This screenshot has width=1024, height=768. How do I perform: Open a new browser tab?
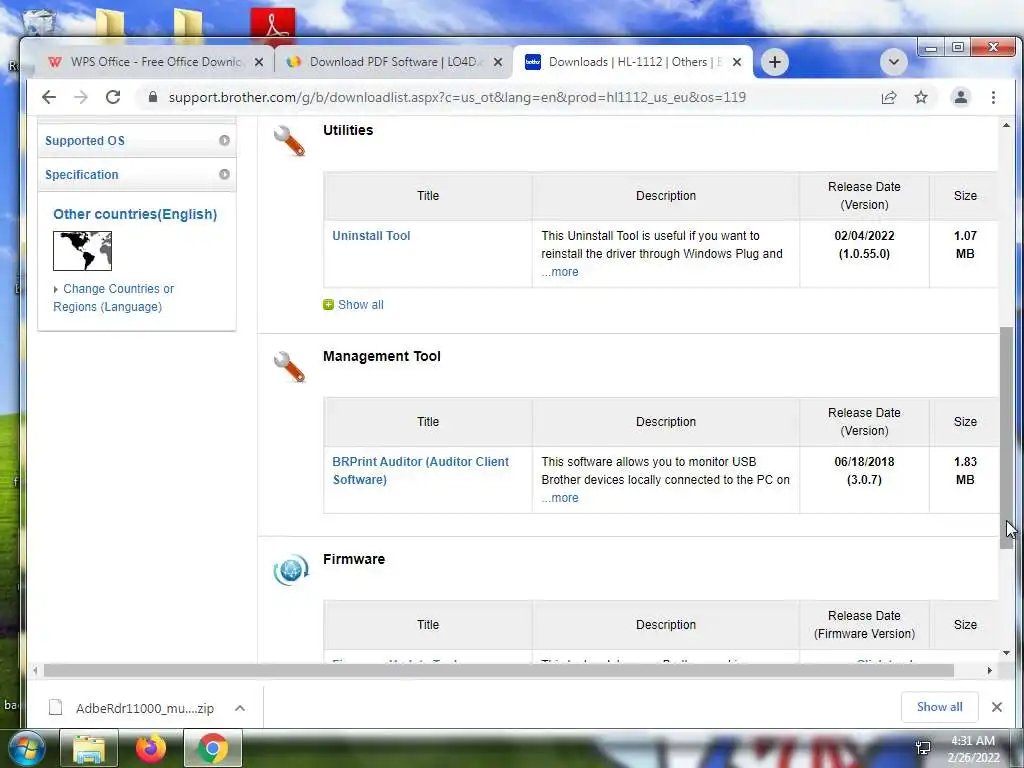click(x=775, y=62)
